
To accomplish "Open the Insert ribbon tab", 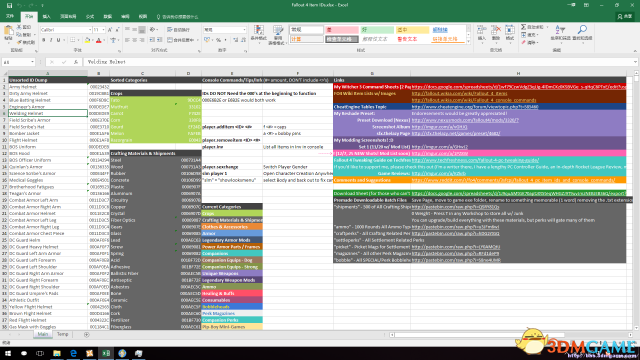I will [47, 17].
